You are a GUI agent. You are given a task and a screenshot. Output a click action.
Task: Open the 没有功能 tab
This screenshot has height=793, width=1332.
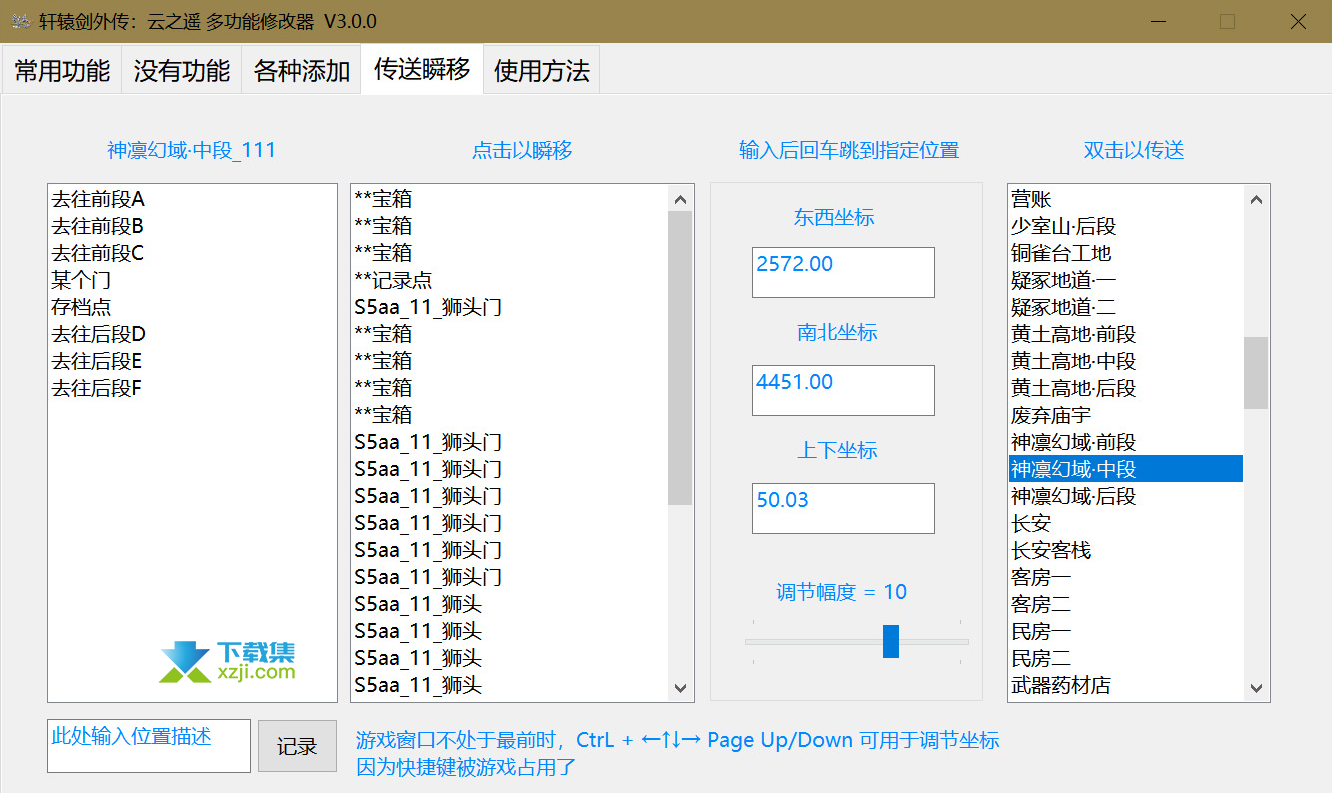182,70
